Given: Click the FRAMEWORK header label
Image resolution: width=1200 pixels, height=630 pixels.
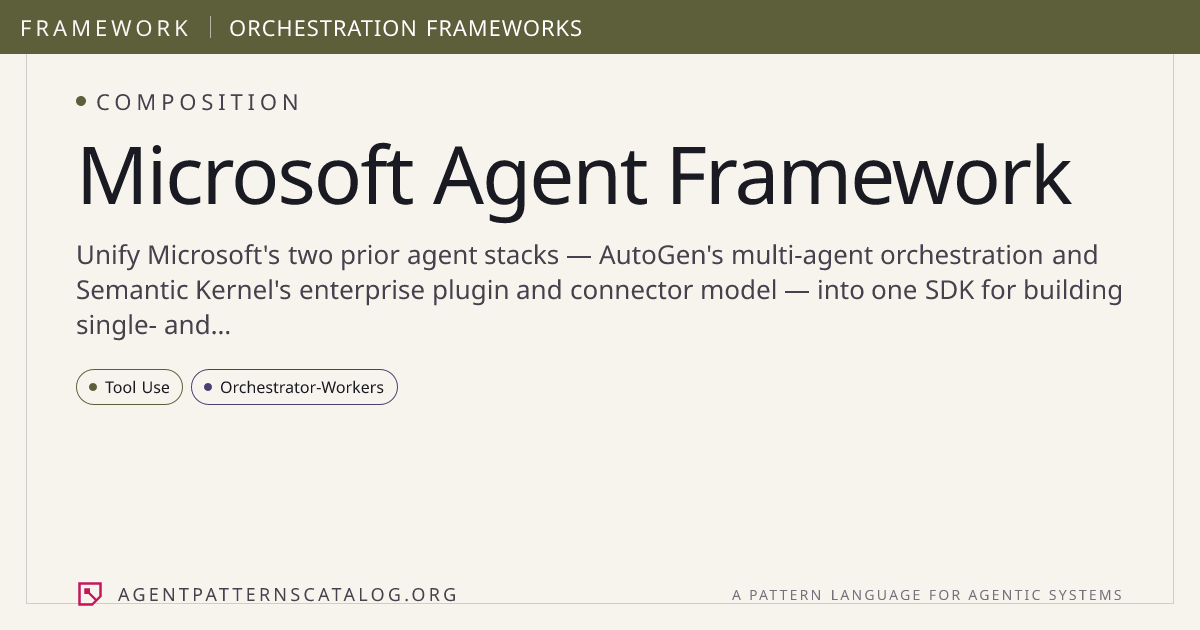Looking at the screenshot, I should click(x=105, y=28).
